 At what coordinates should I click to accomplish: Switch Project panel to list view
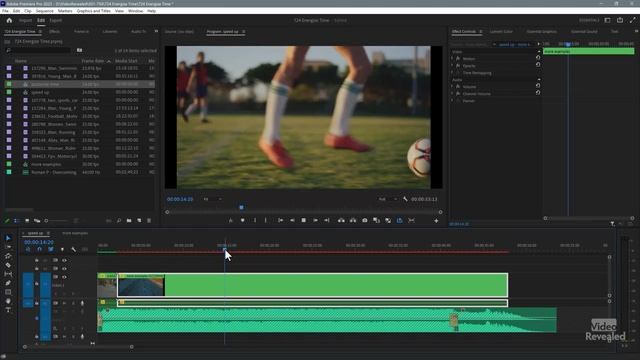[17, 220]
